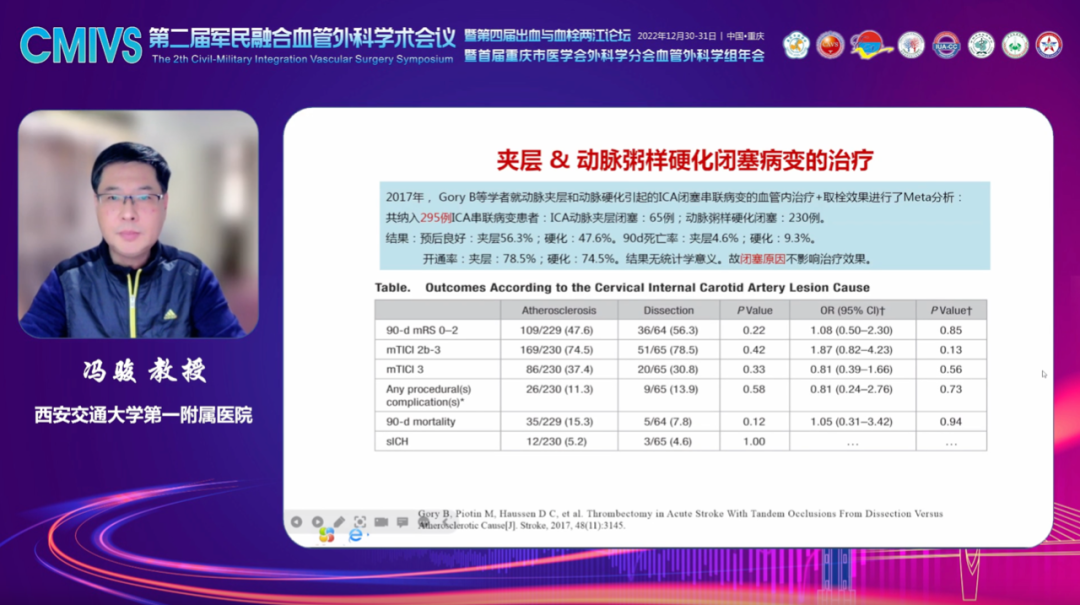Click odds ratio '1.08 (0.50–2.30)'
This screenshot has width=1080, height=605.
[x=851, y=330]
